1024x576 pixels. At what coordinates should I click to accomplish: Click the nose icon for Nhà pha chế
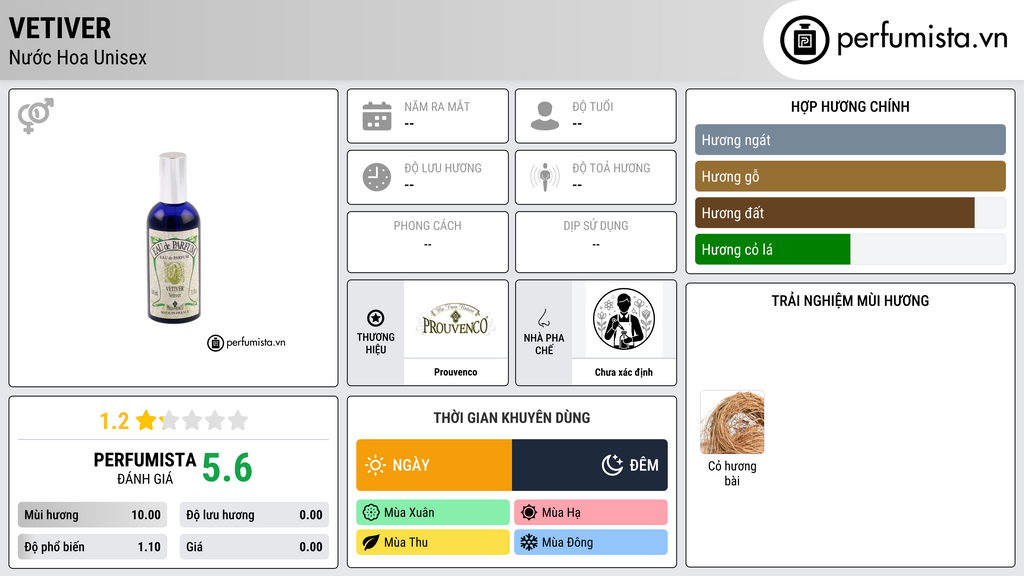544,318
